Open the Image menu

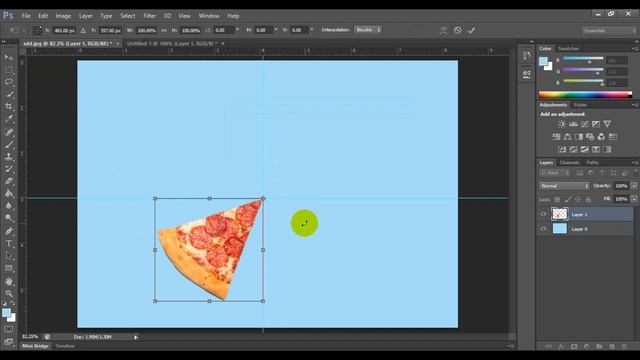63,16
